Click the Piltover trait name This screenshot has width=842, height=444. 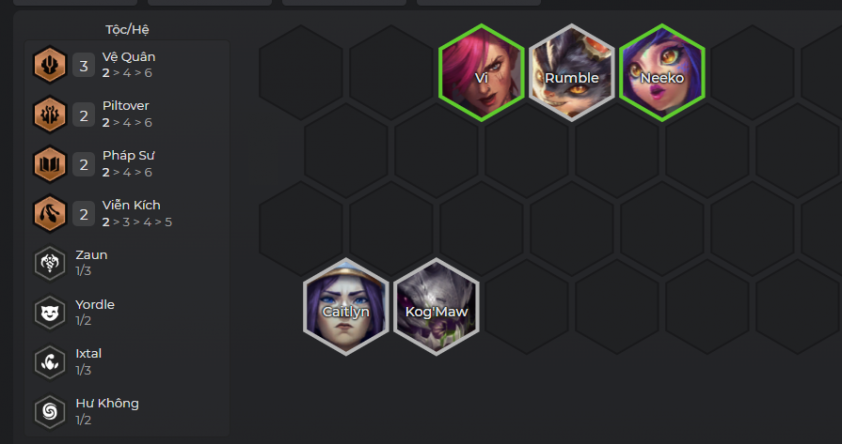[x=126, y=106]
